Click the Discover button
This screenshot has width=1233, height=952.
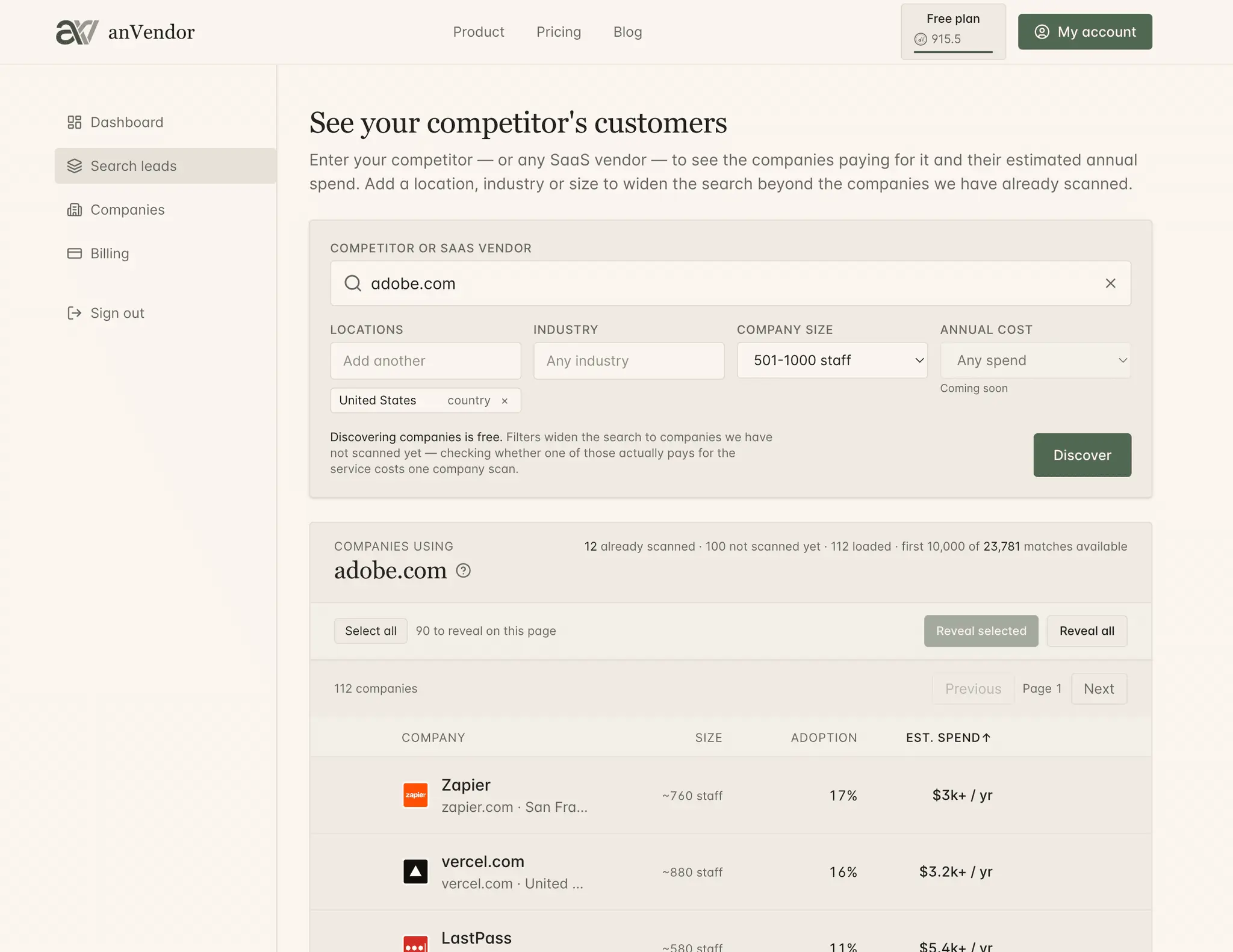coord(1082,455)
